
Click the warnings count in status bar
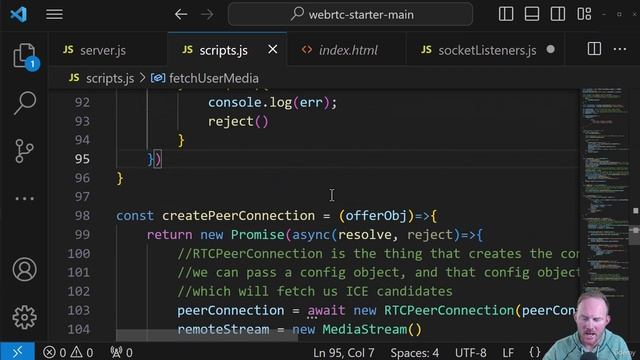(x=82, y=352)
